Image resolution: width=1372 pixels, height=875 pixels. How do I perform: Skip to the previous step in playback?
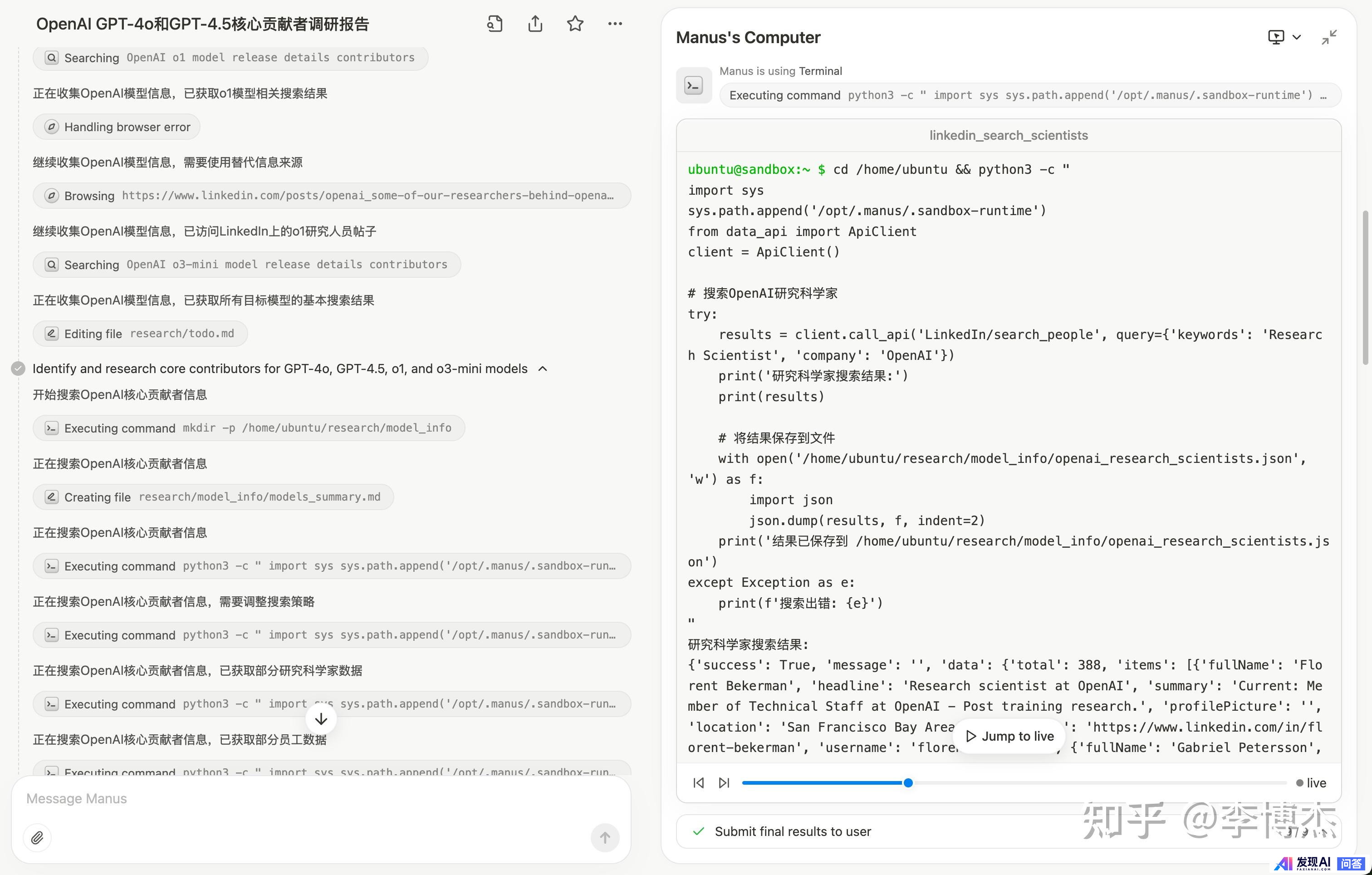[699, 783]
